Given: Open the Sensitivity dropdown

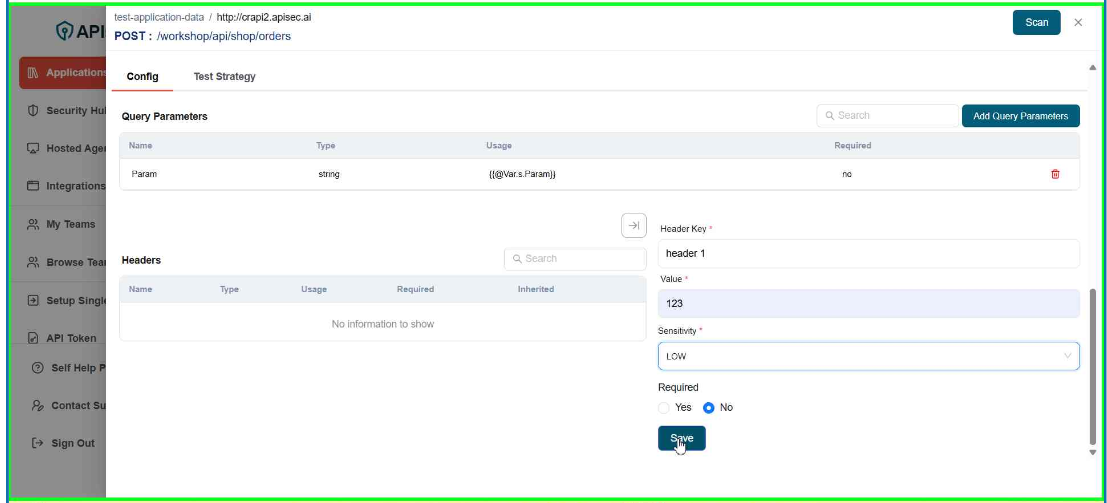Looking at the screenshot, I should [868, 356].
